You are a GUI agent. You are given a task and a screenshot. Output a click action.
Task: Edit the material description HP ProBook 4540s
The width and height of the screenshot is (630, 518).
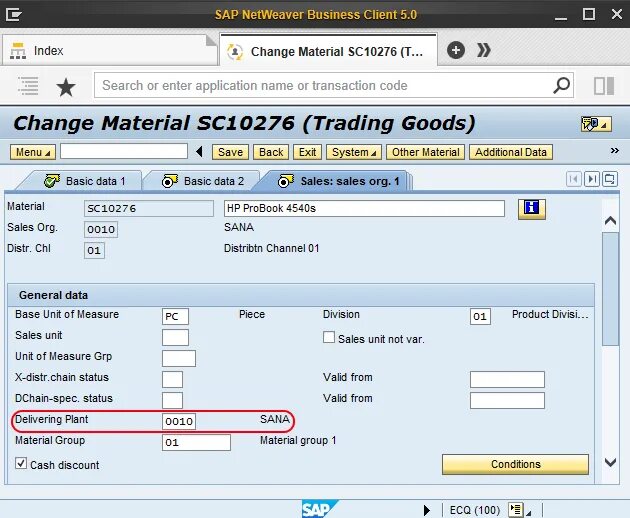click(x=364, y=208)
